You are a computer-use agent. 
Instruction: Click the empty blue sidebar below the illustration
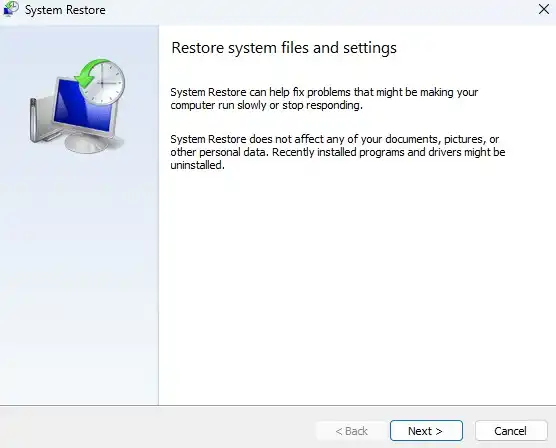(x=79, y=277)
